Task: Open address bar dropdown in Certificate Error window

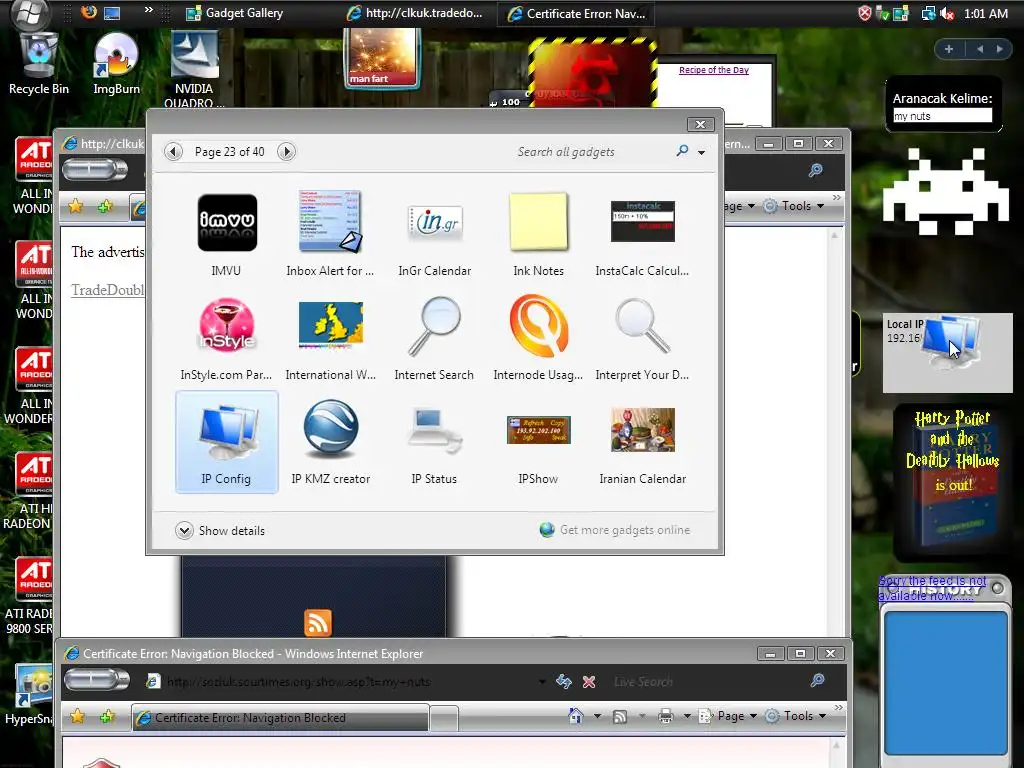Action: click(x=542, y=681)
